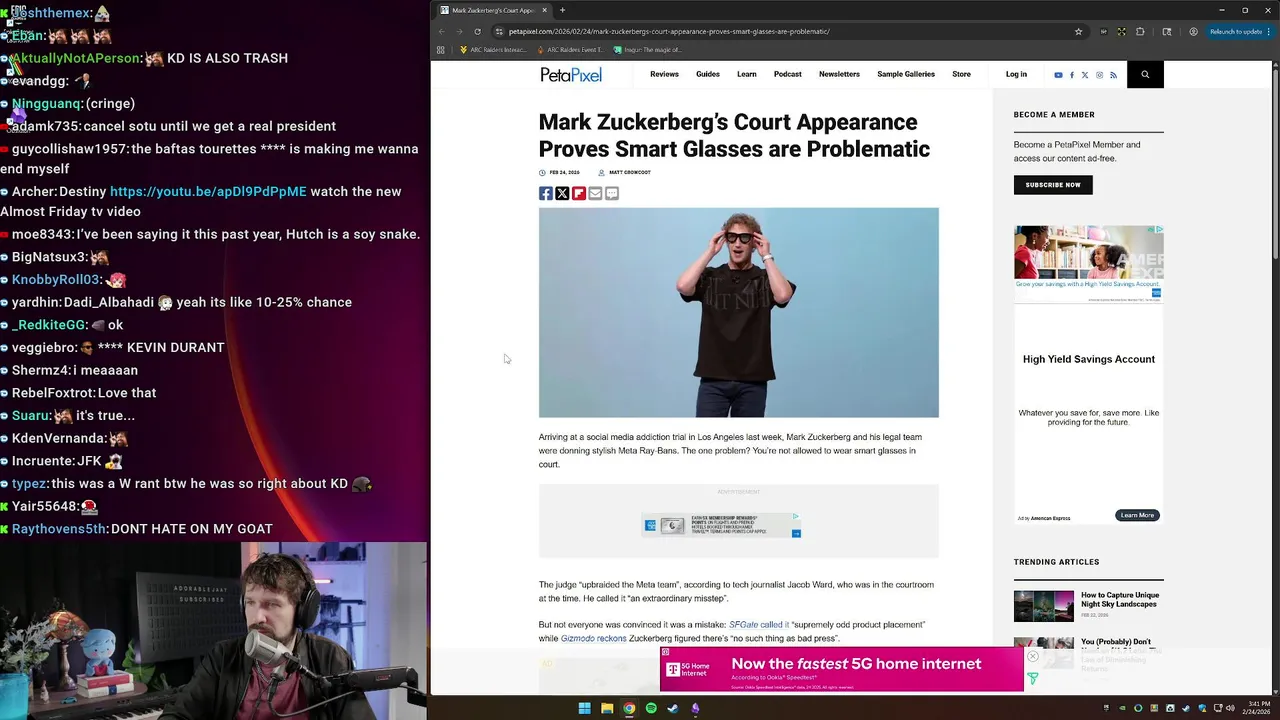Go to the Podcast section
This screenshot has width=1280, height=720.
[x=788, y=74]
